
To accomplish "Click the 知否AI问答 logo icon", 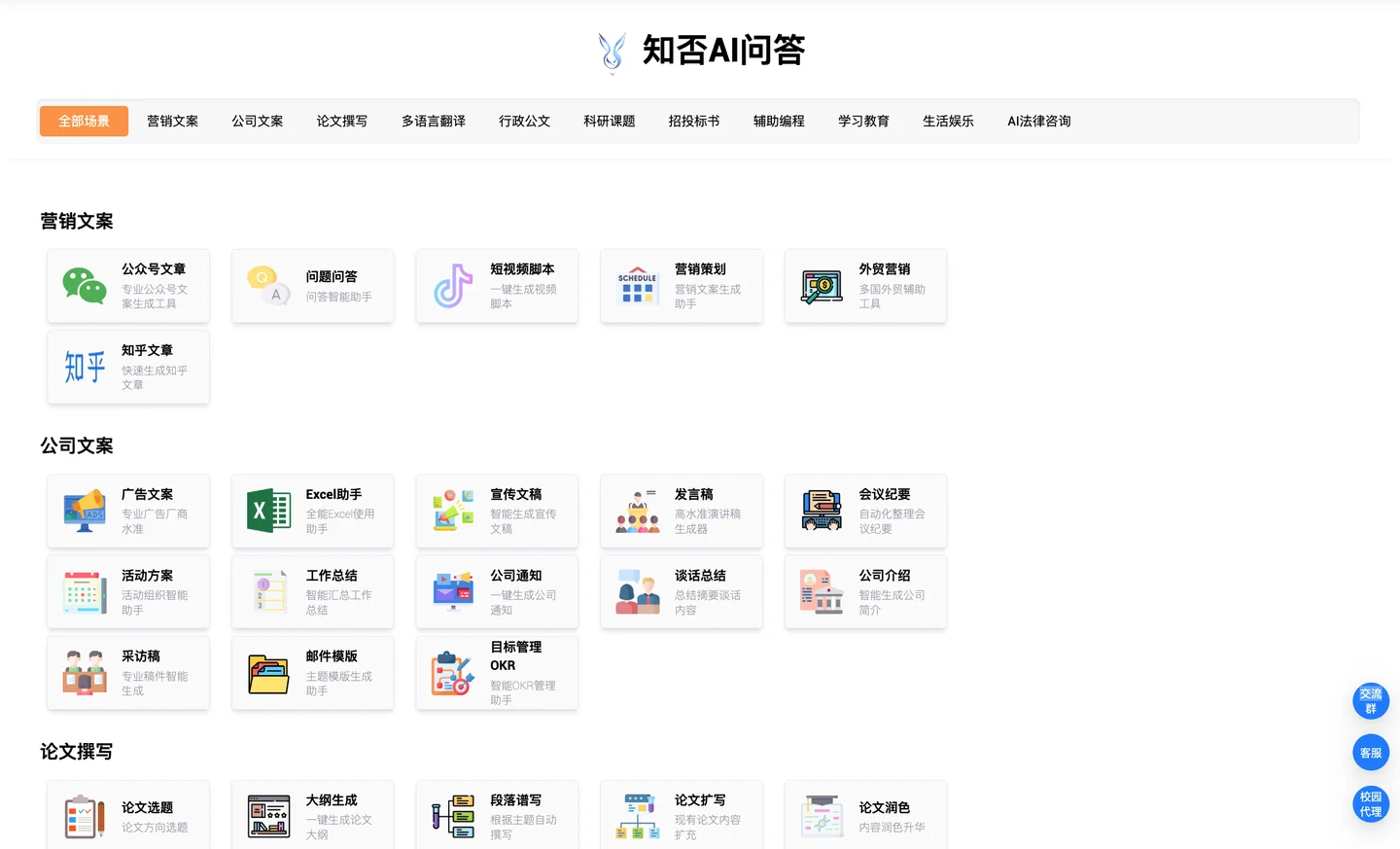I will (x=612, y=52).
